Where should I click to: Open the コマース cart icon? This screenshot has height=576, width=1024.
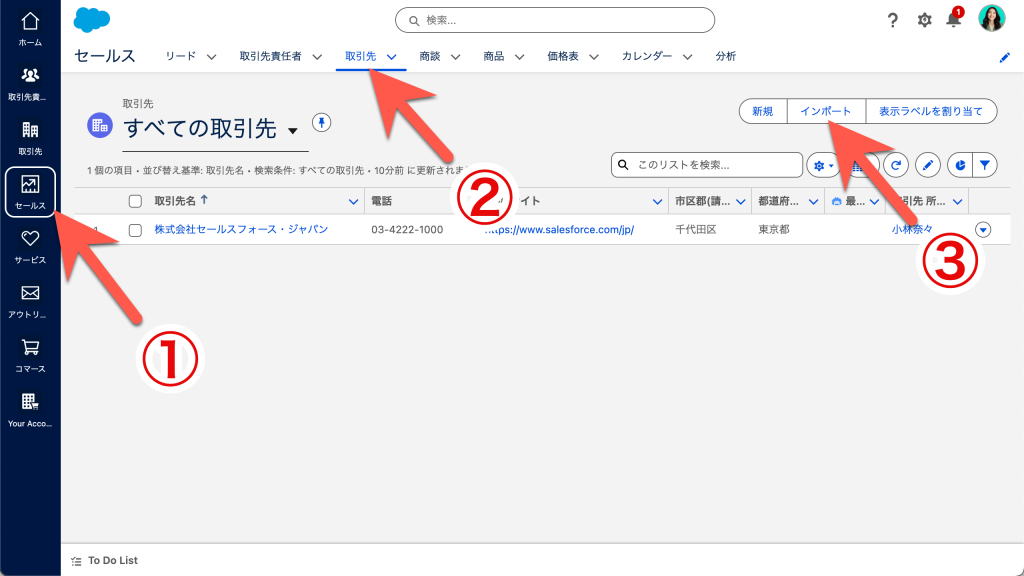[30, 355]
